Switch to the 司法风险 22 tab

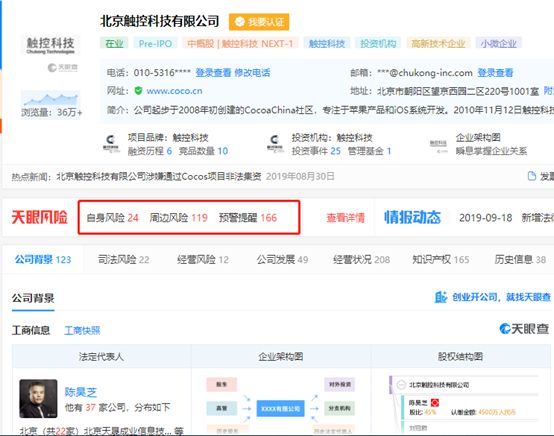123,259
